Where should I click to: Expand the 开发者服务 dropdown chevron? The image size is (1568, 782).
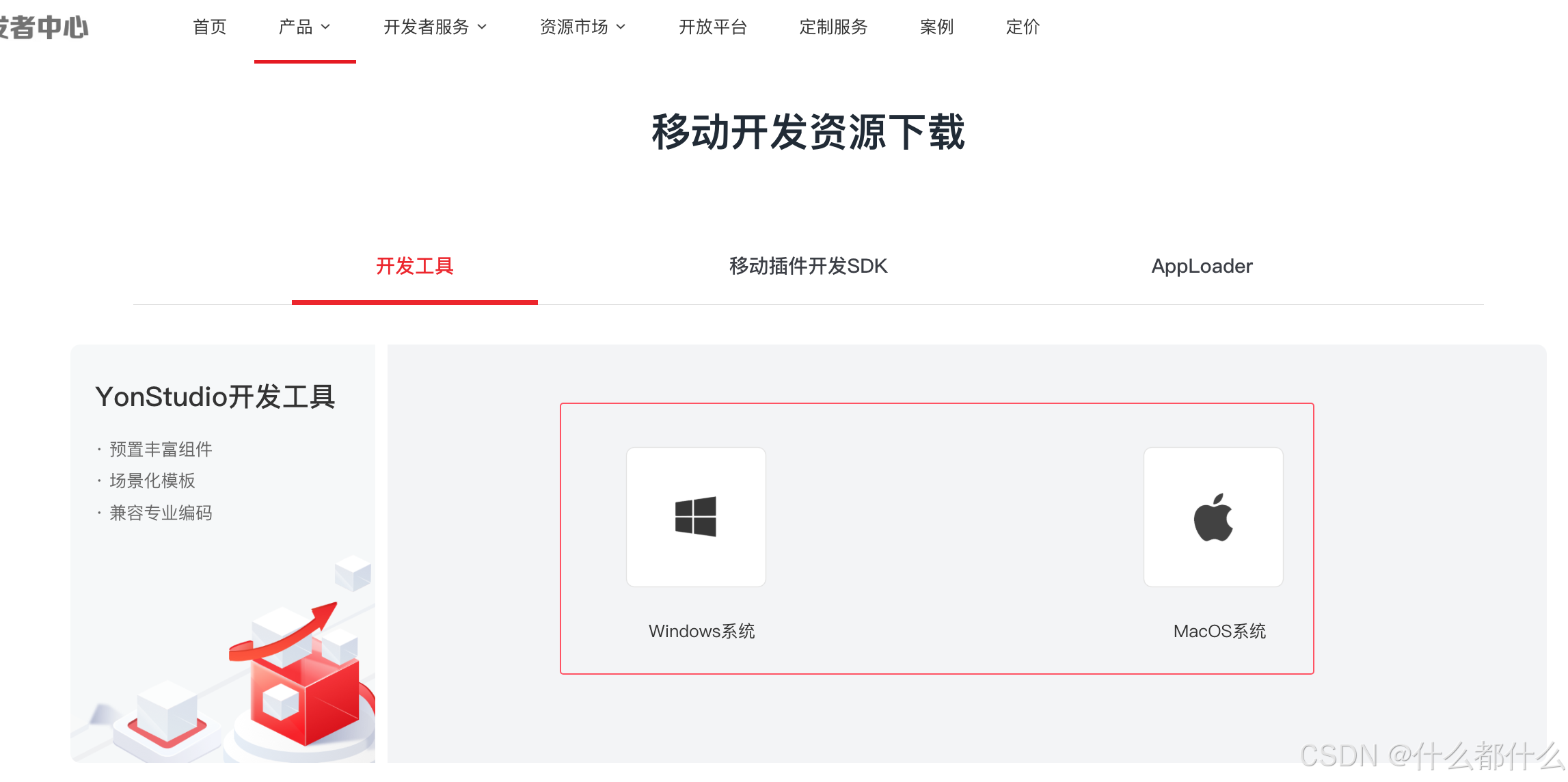(x=483, y=27)
